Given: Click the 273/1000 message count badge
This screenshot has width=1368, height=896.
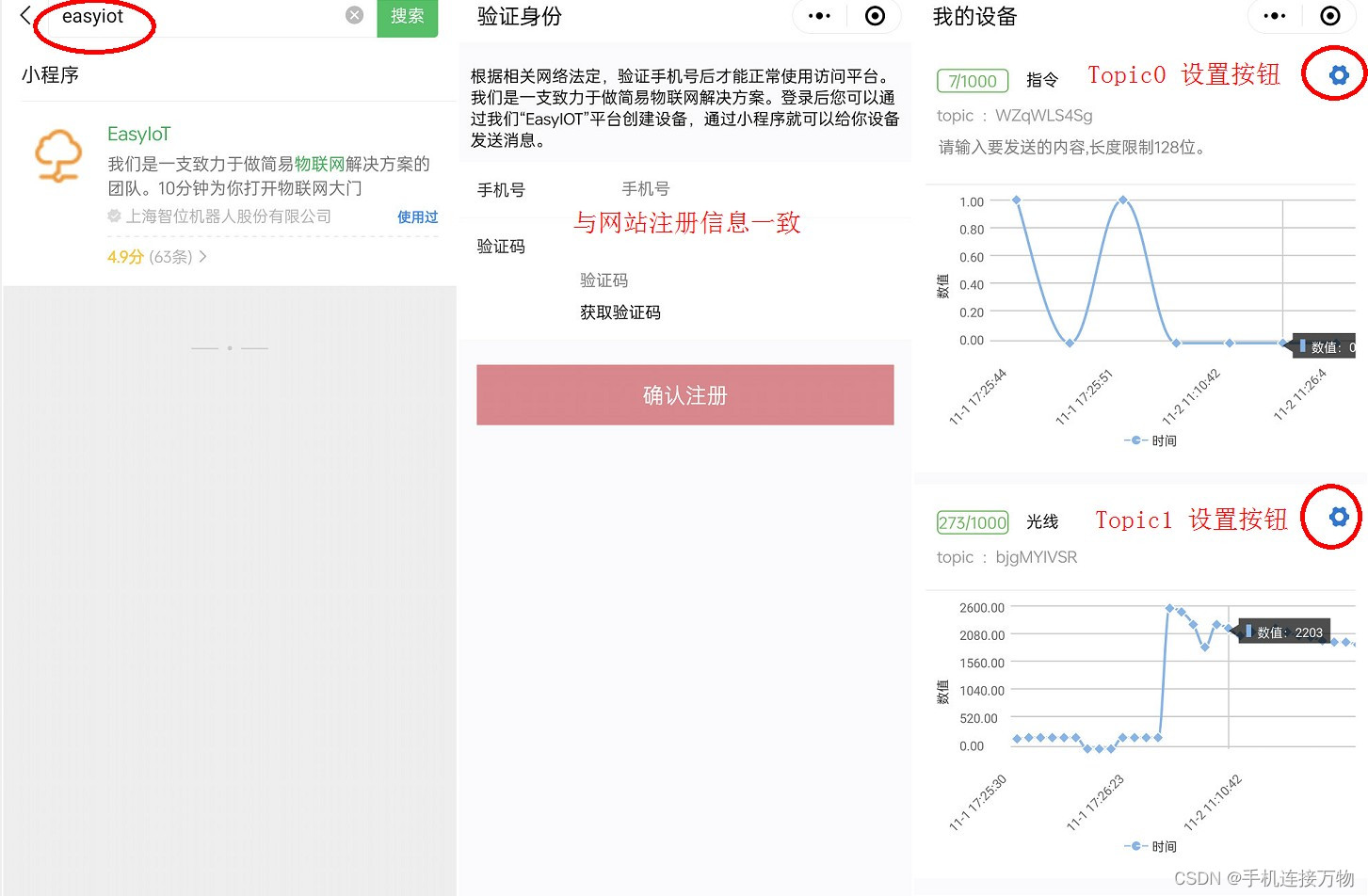Looking at the screenshot, I should (973, 522).
